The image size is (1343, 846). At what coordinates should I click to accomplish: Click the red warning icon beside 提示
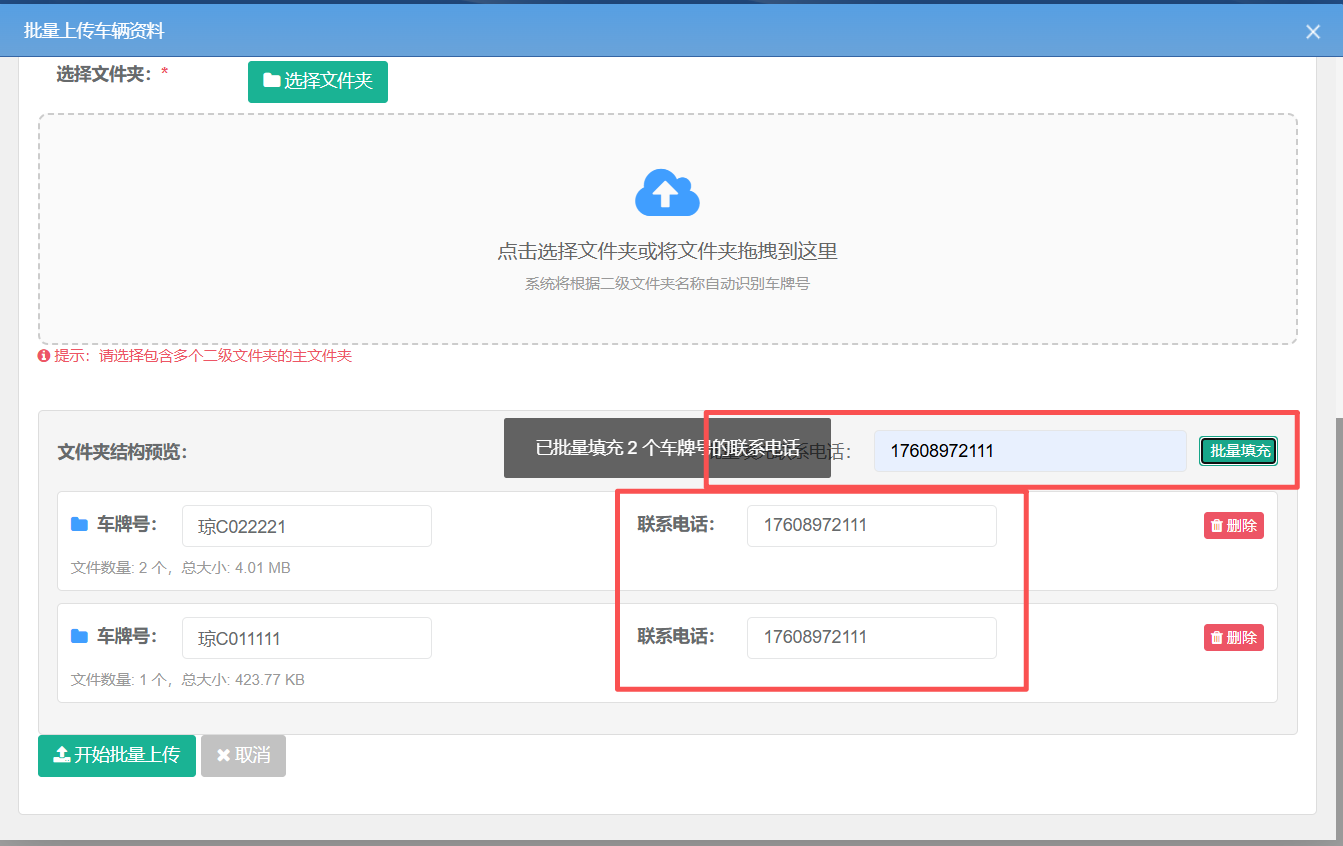44,356
